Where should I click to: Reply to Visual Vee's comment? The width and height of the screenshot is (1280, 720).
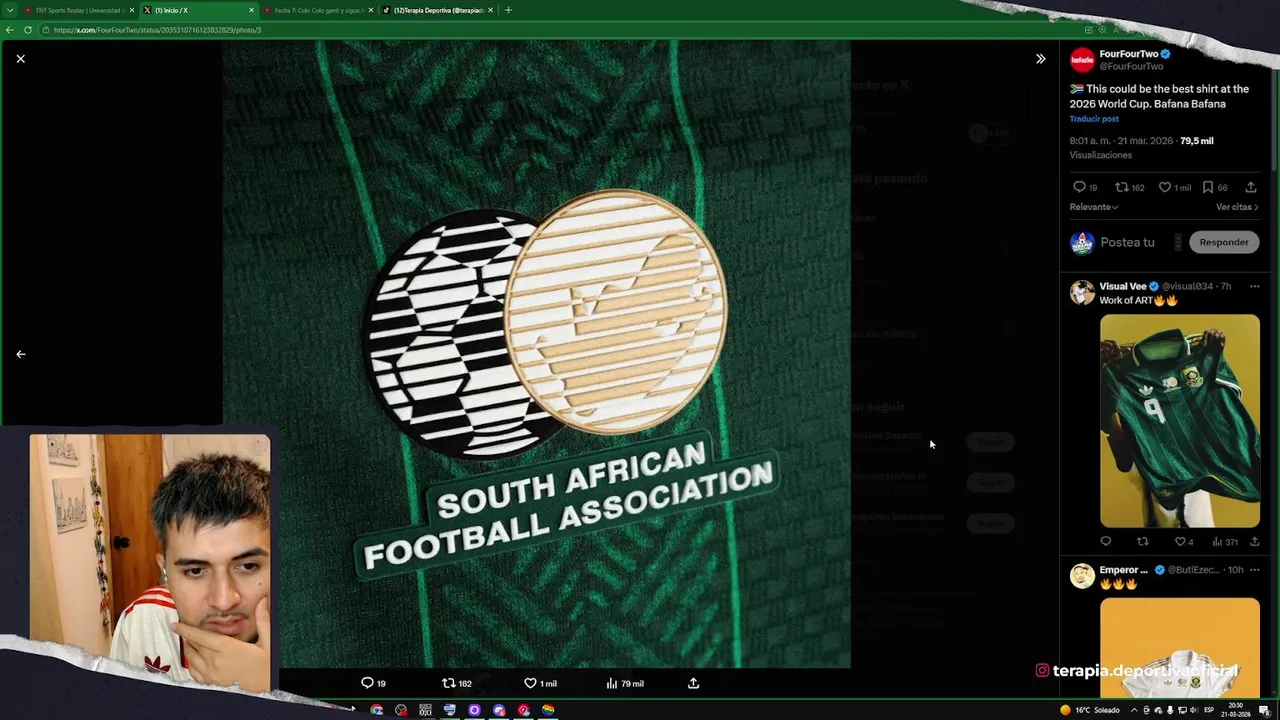pos(1105,541)
